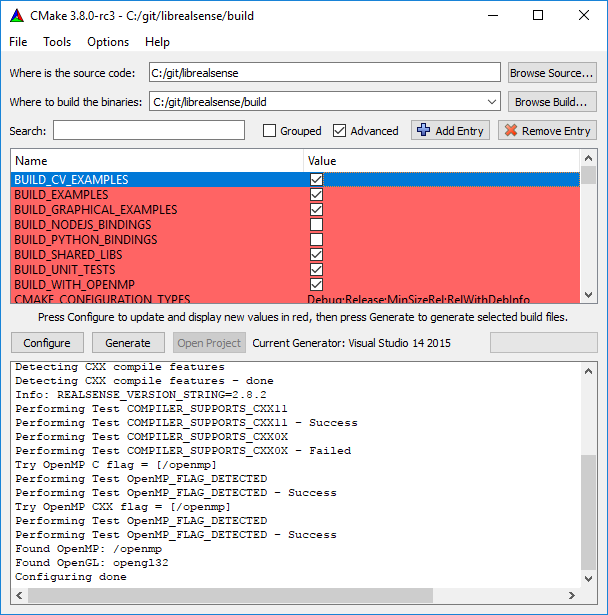Click the CMake logo icon in title bar
This screenshot has width=608, height=615.
[18, 15]
